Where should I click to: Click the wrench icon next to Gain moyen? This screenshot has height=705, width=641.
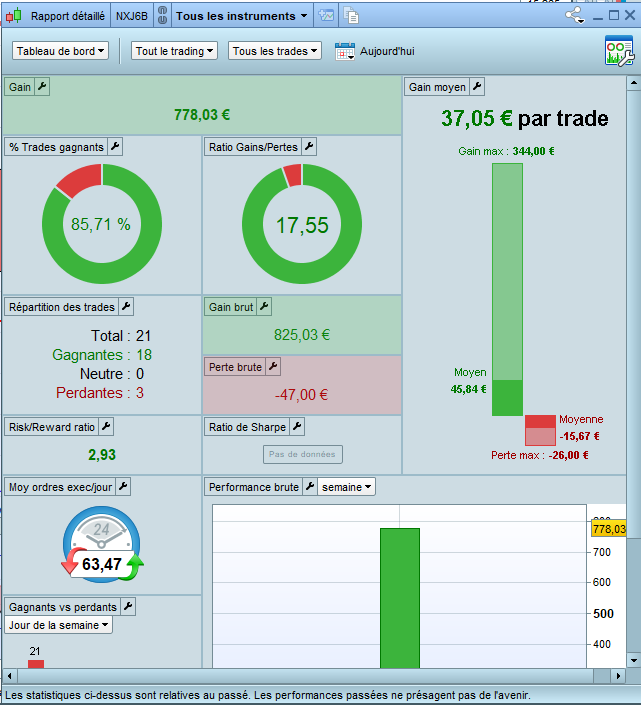(x=477, y=86)
